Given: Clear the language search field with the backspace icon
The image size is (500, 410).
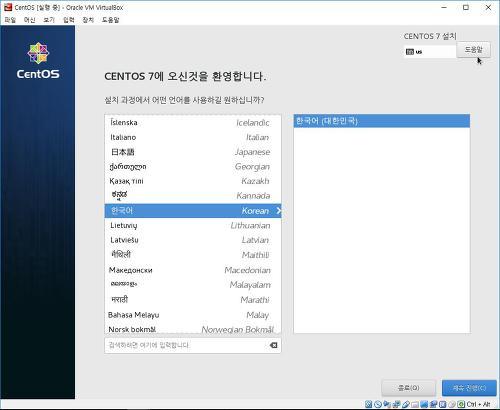Looking at the screenshot, I should [273, 345].
